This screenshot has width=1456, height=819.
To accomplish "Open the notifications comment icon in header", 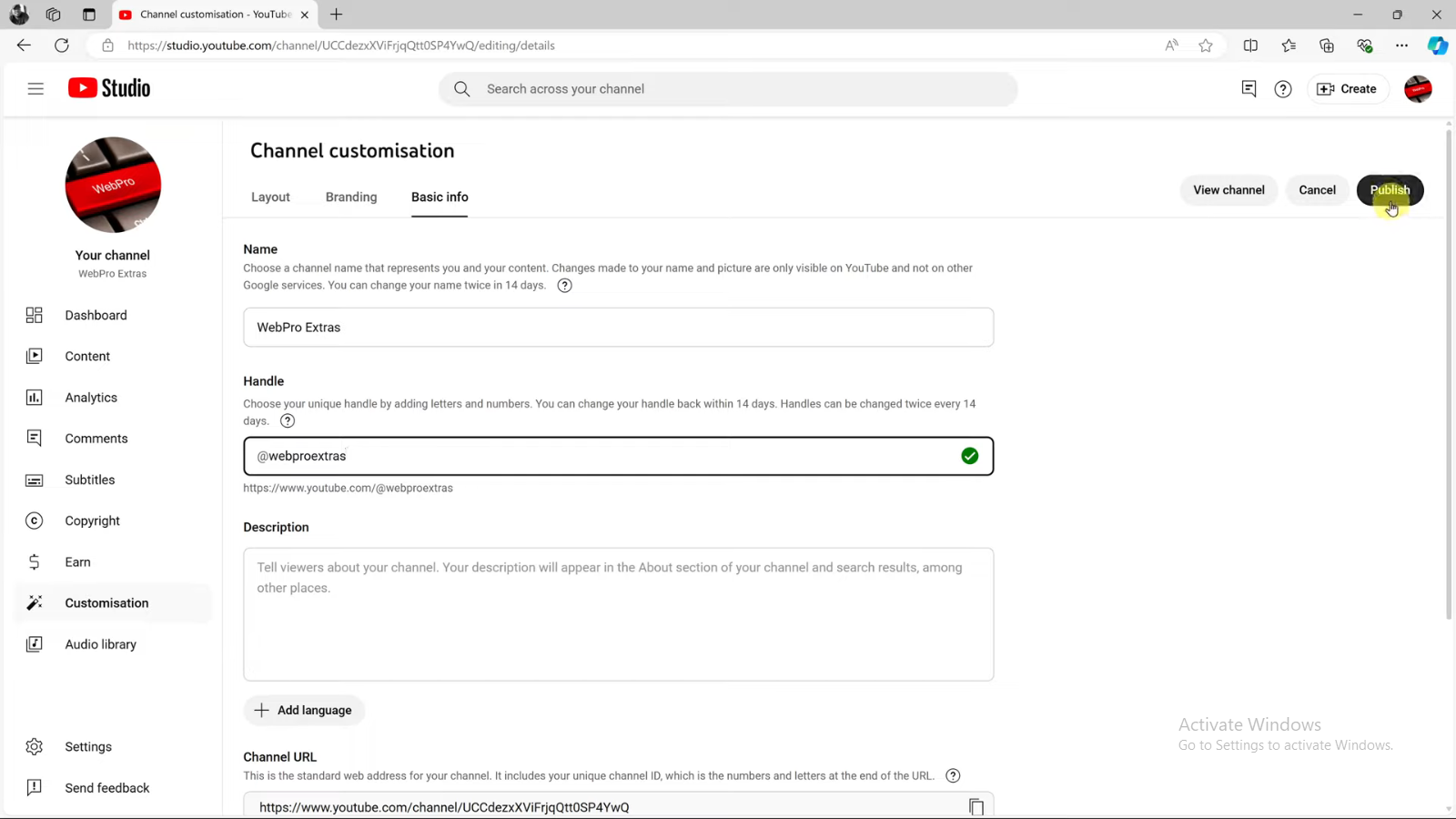I will (x=1249, y=88).
